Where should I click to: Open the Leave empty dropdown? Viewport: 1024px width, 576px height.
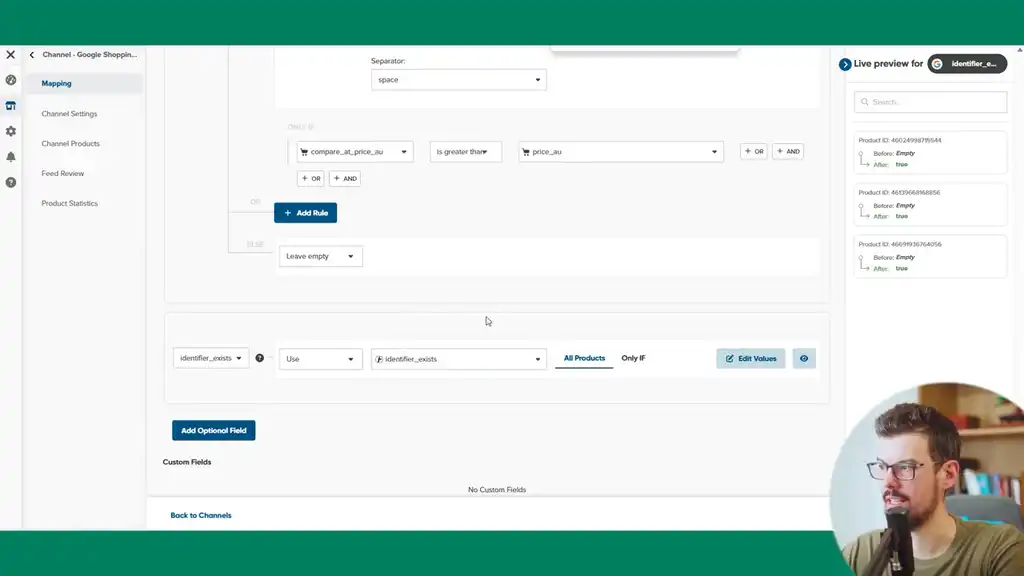pyautogui.click(x=320, y=256)
